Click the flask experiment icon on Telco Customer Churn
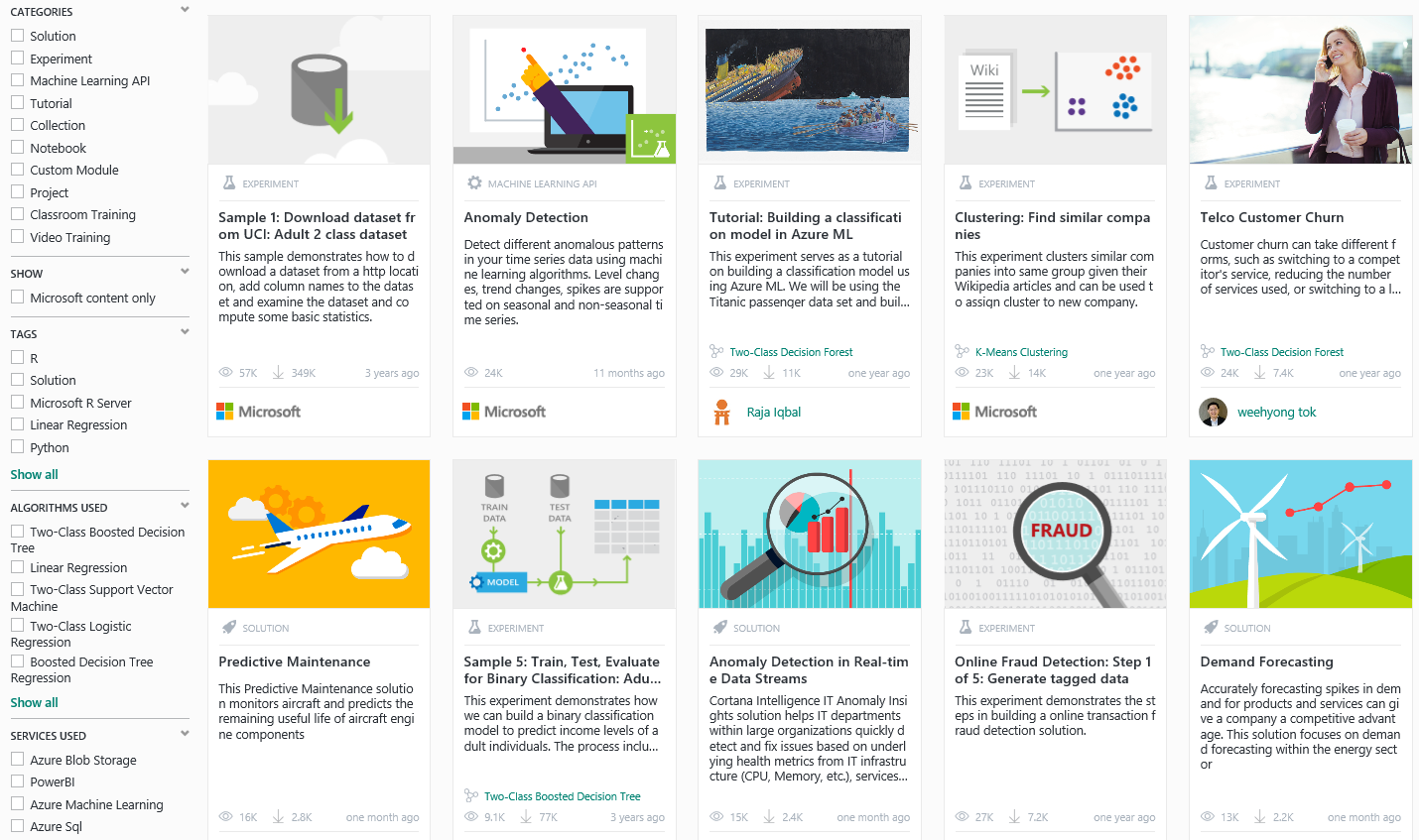 pyautogui.click(x=1211, y=183)
